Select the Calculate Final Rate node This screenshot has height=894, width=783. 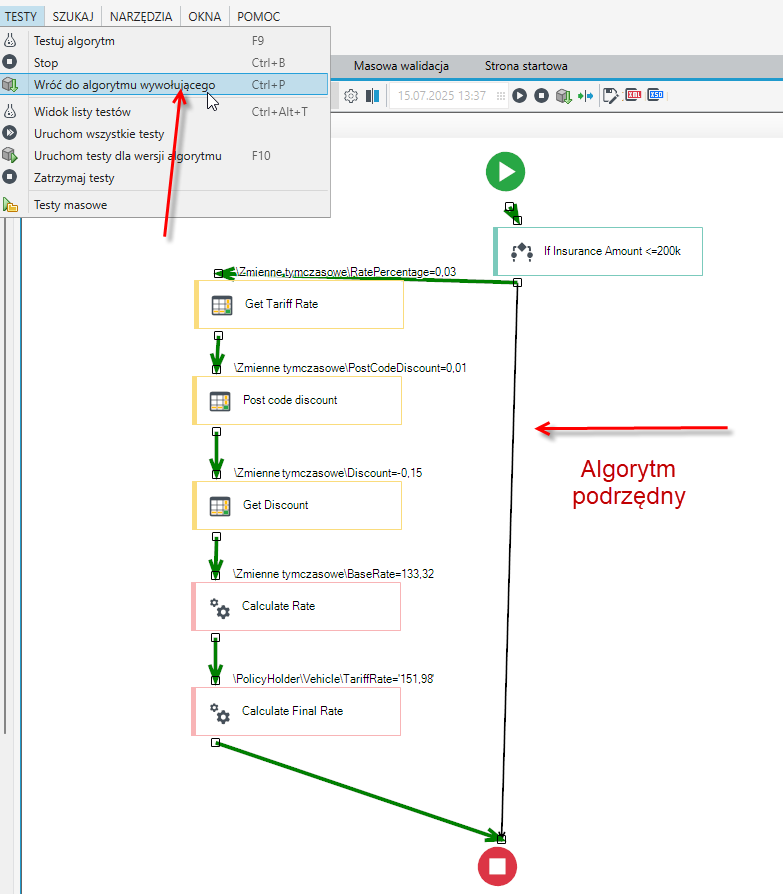coord(296,712)
